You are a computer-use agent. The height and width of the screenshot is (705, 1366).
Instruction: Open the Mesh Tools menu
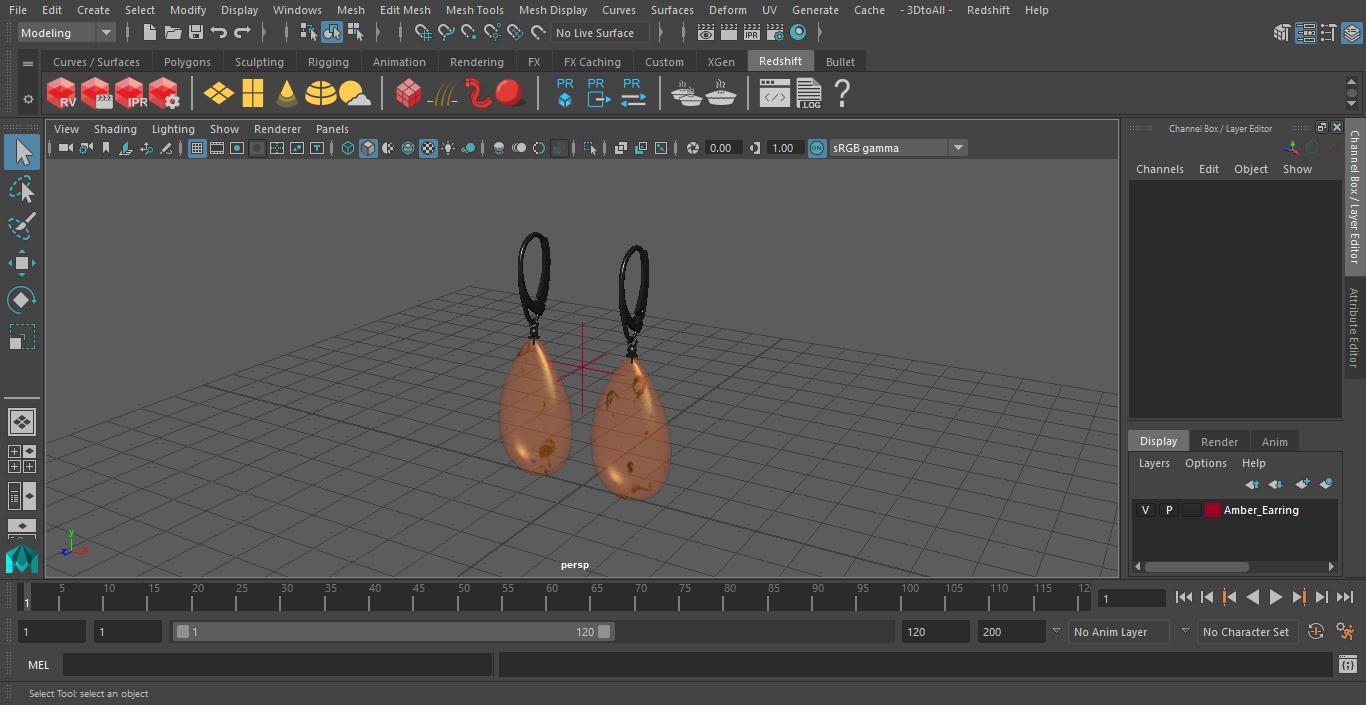(x=474, y=10)
